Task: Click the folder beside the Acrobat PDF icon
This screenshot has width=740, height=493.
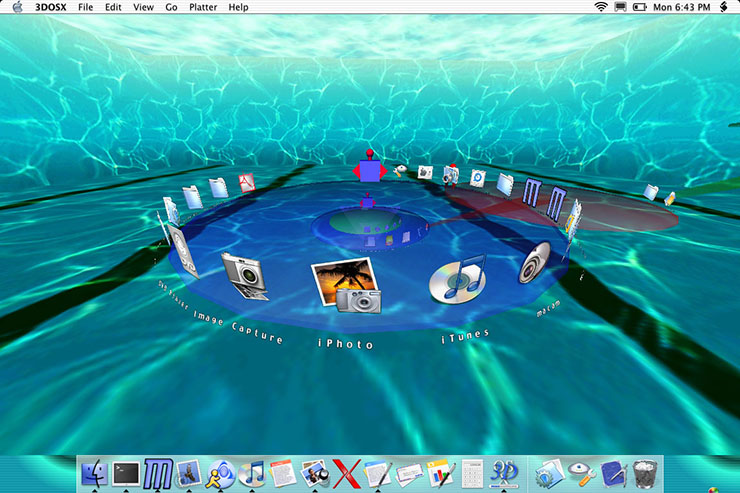Action: (x=219, y=187)
